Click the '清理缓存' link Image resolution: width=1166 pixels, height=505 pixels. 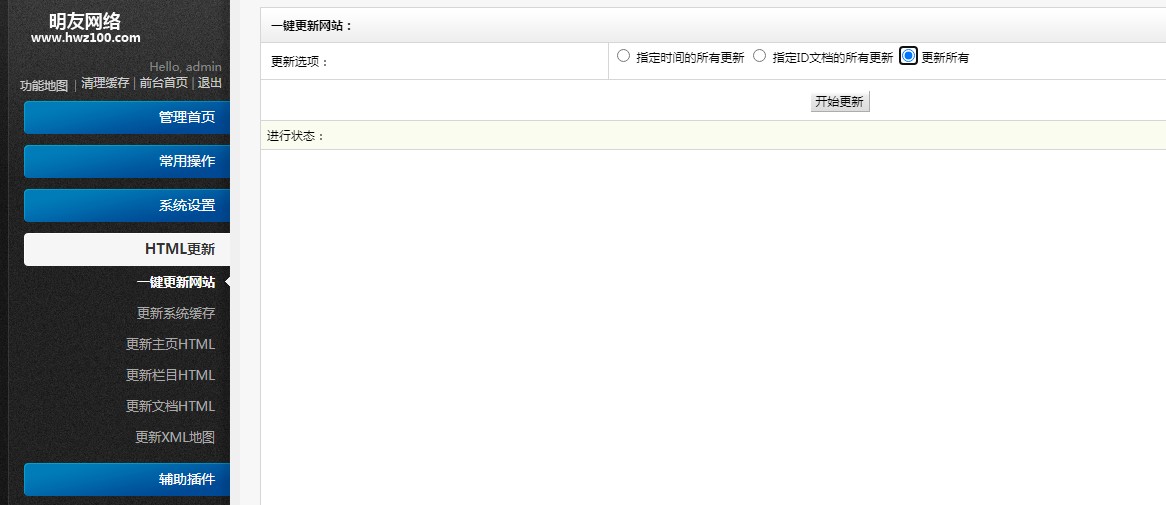coord(105,83)
